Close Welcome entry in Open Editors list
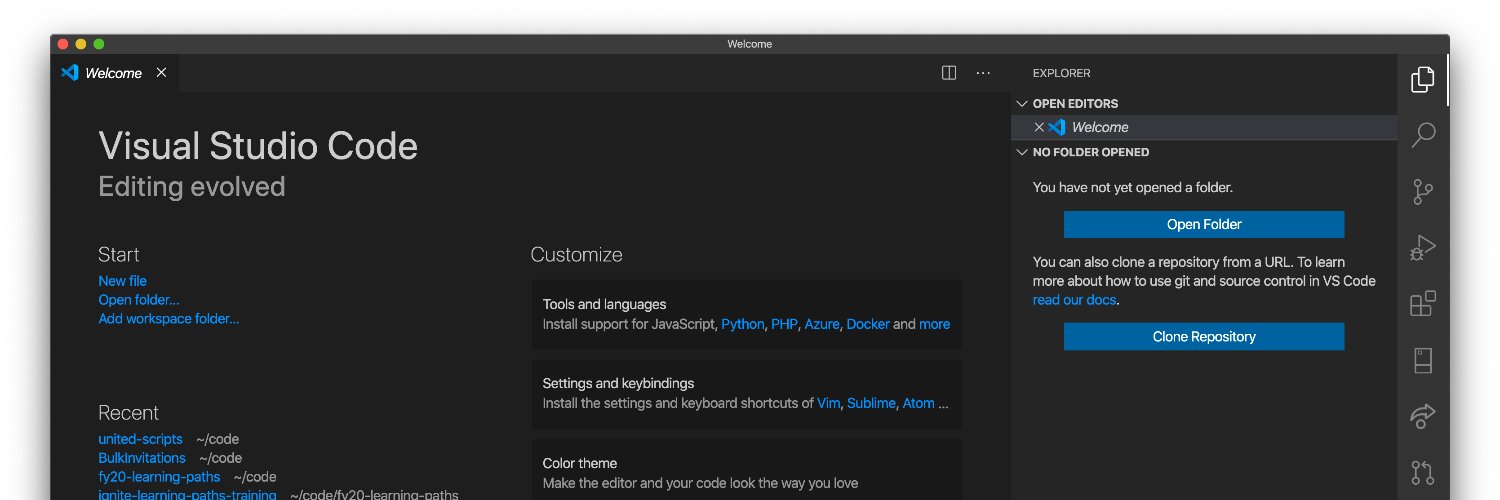The width and height of the screenshot is (1500, 500). click(1039, 127)
